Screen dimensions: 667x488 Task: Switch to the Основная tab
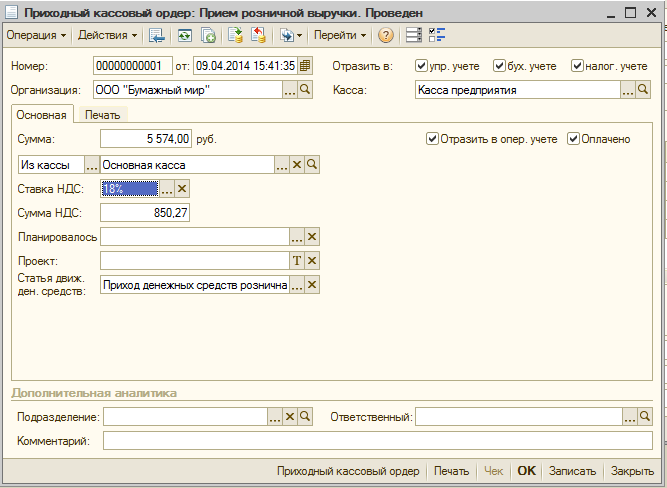42,115
